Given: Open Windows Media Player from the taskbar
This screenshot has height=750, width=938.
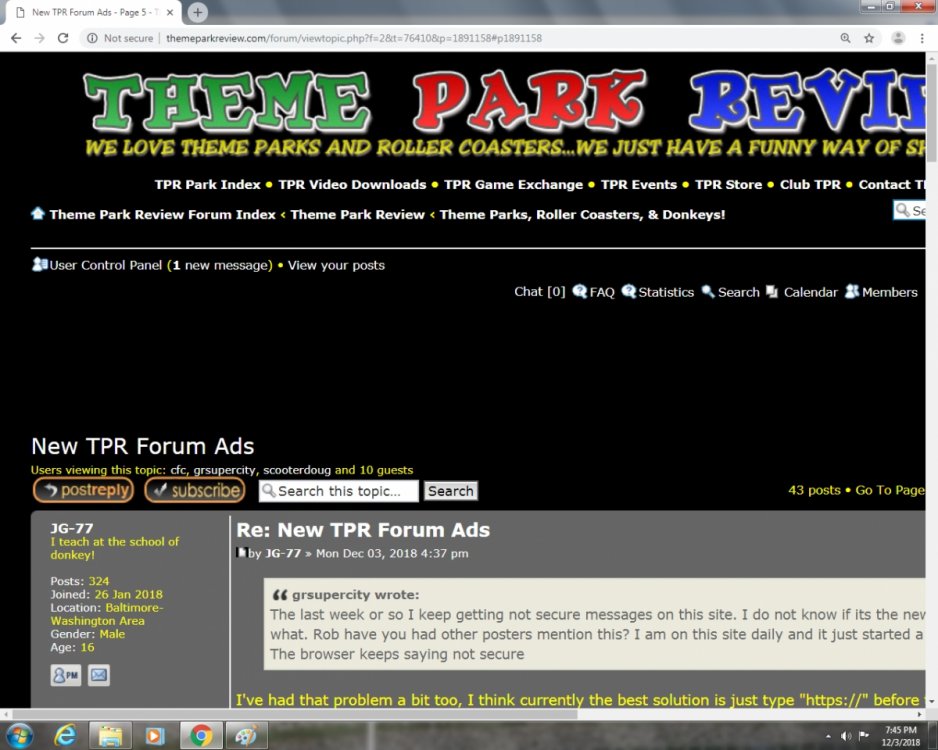Looking at the screenshot, I should click(153, 735).
